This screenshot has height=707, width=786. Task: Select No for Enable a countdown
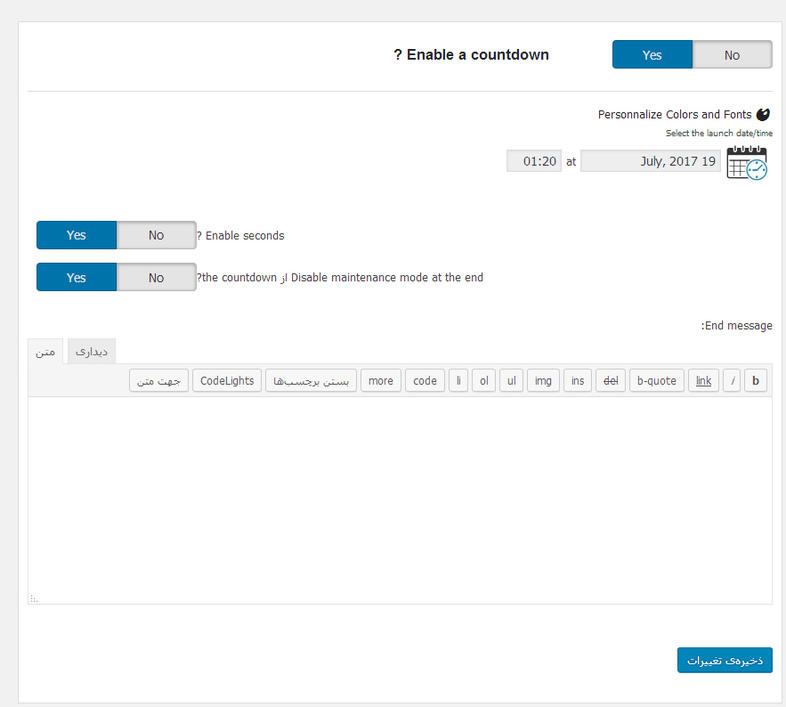732,55
